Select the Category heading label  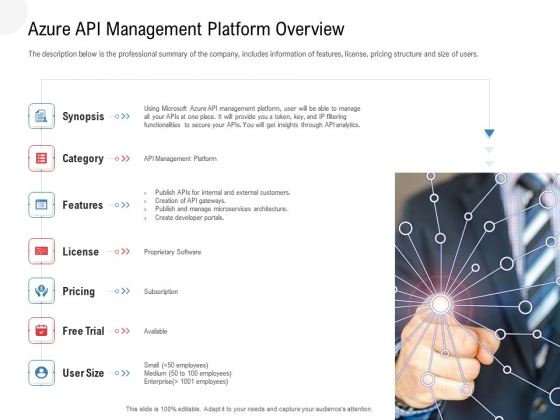[83, 159]
